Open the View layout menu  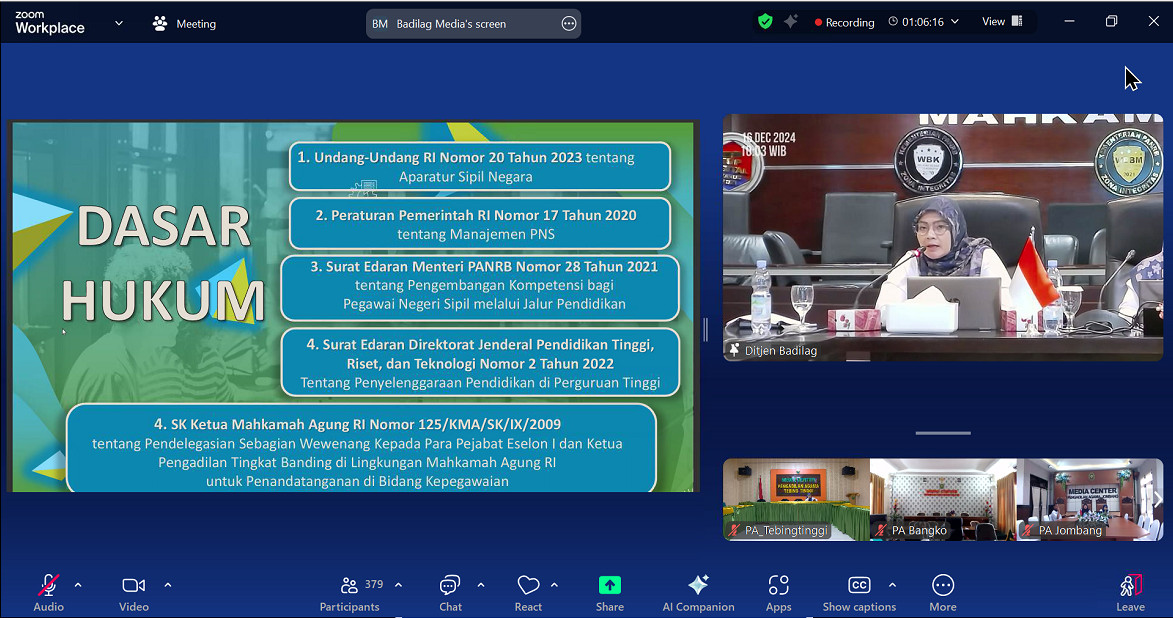[x=1001, y=22]
